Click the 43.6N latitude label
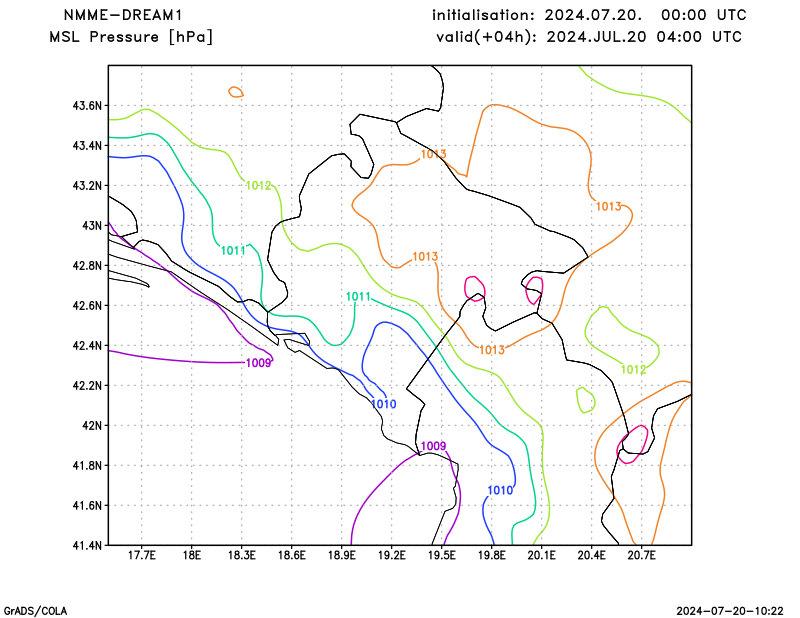The height and width of the screenshot is (618, 800). [88, 106]
